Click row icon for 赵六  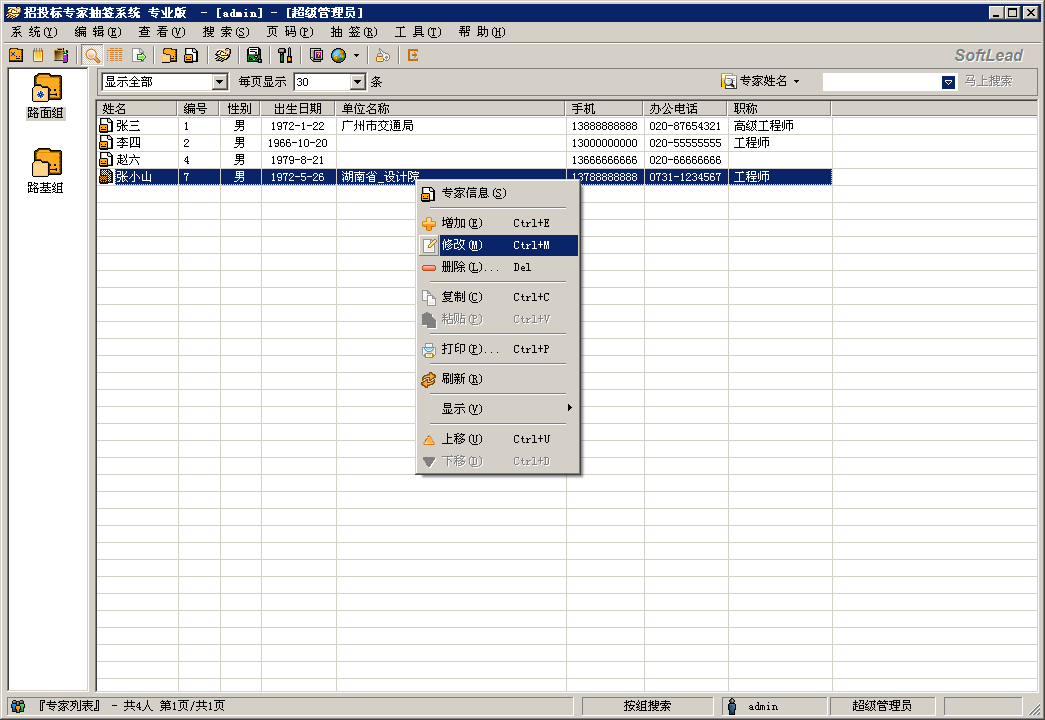[105, 159]
